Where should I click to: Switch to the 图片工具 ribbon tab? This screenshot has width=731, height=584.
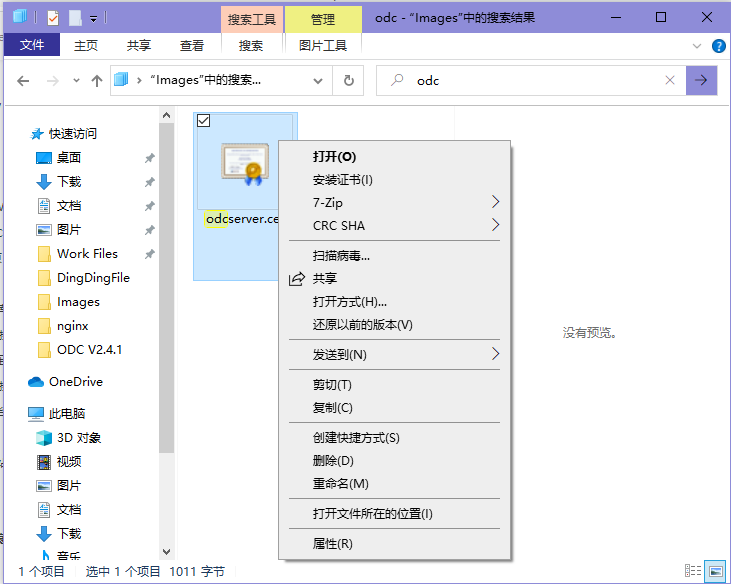point(323,46)
